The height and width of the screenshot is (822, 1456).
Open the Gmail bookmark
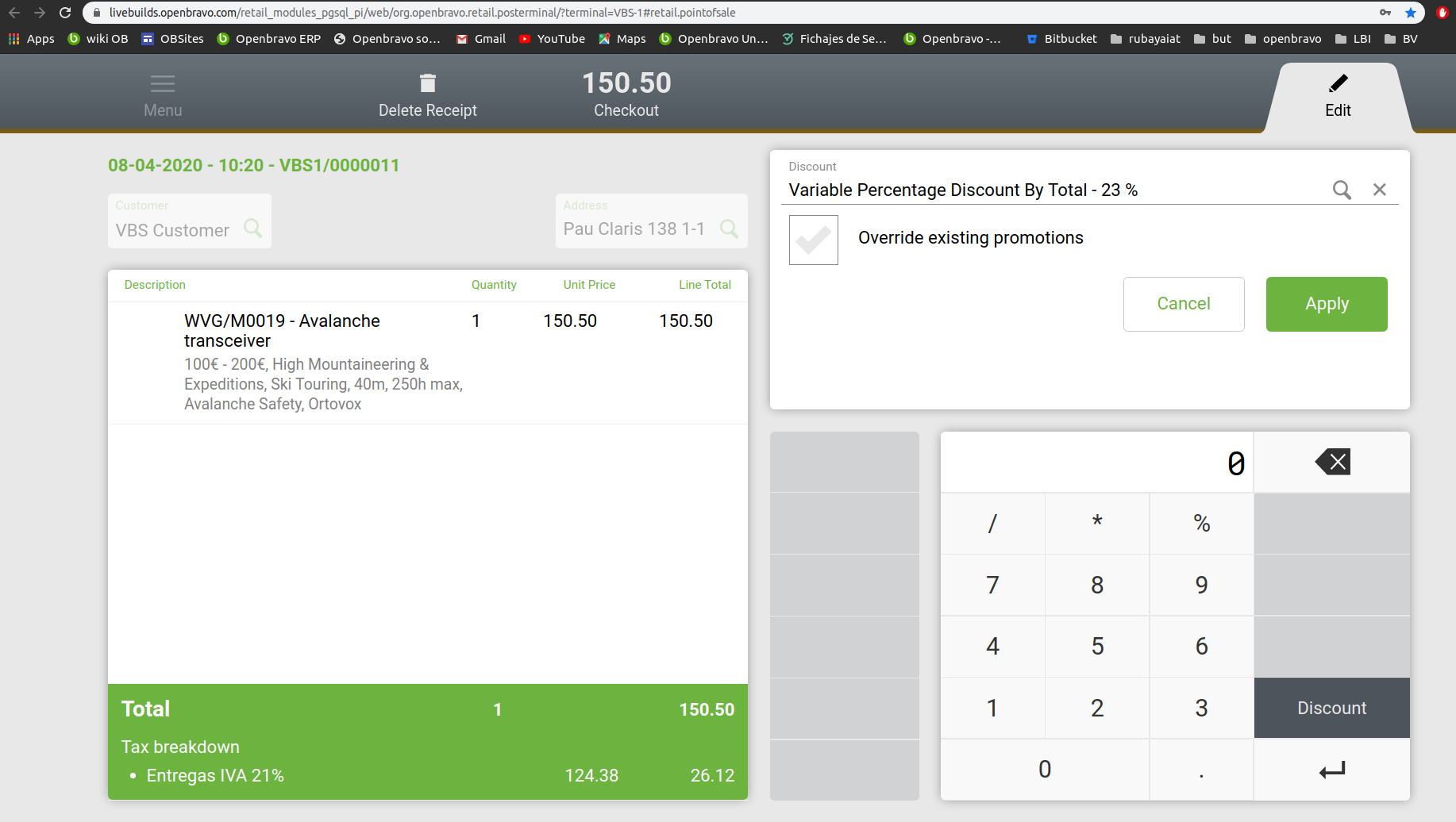(481, 39)
